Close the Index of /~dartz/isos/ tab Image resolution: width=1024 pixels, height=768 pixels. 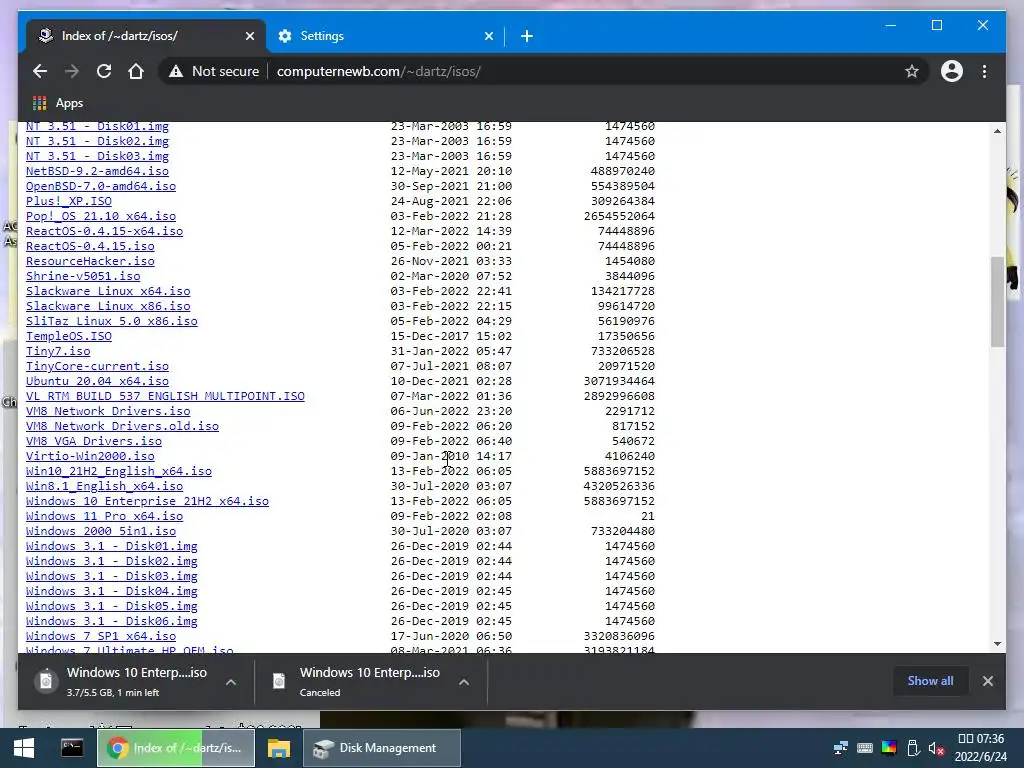point(249,37)
